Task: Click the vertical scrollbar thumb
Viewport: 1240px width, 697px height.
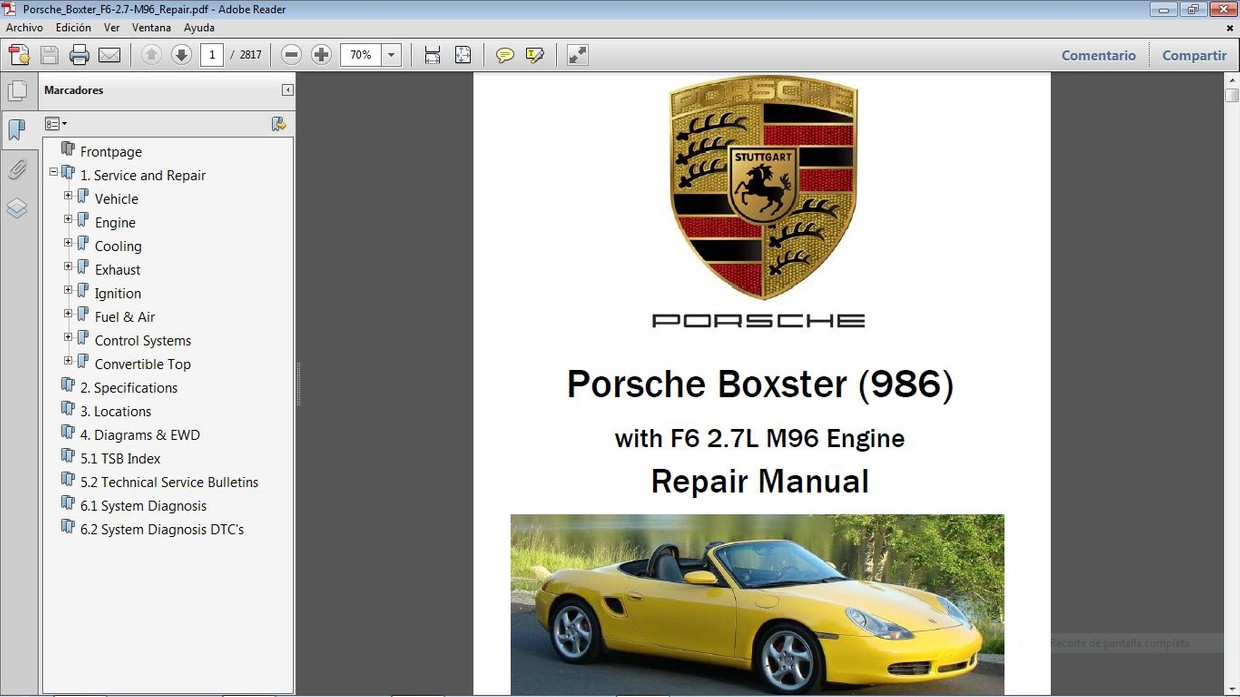Action: (x=1232, y=95)
